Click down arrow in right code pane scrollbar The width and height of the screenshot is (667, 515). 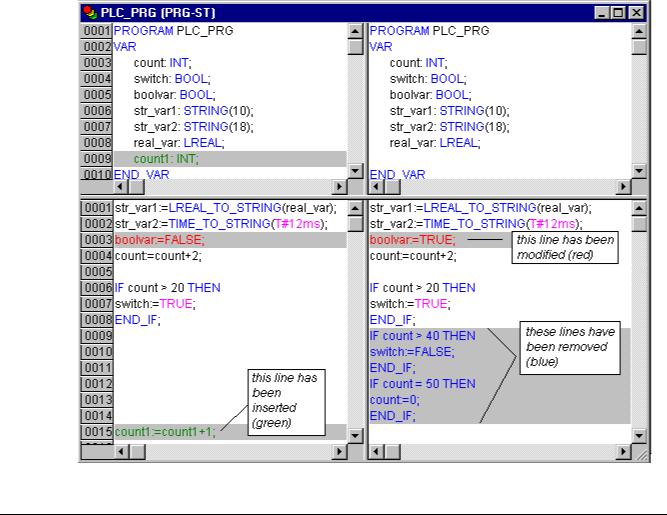639,435
